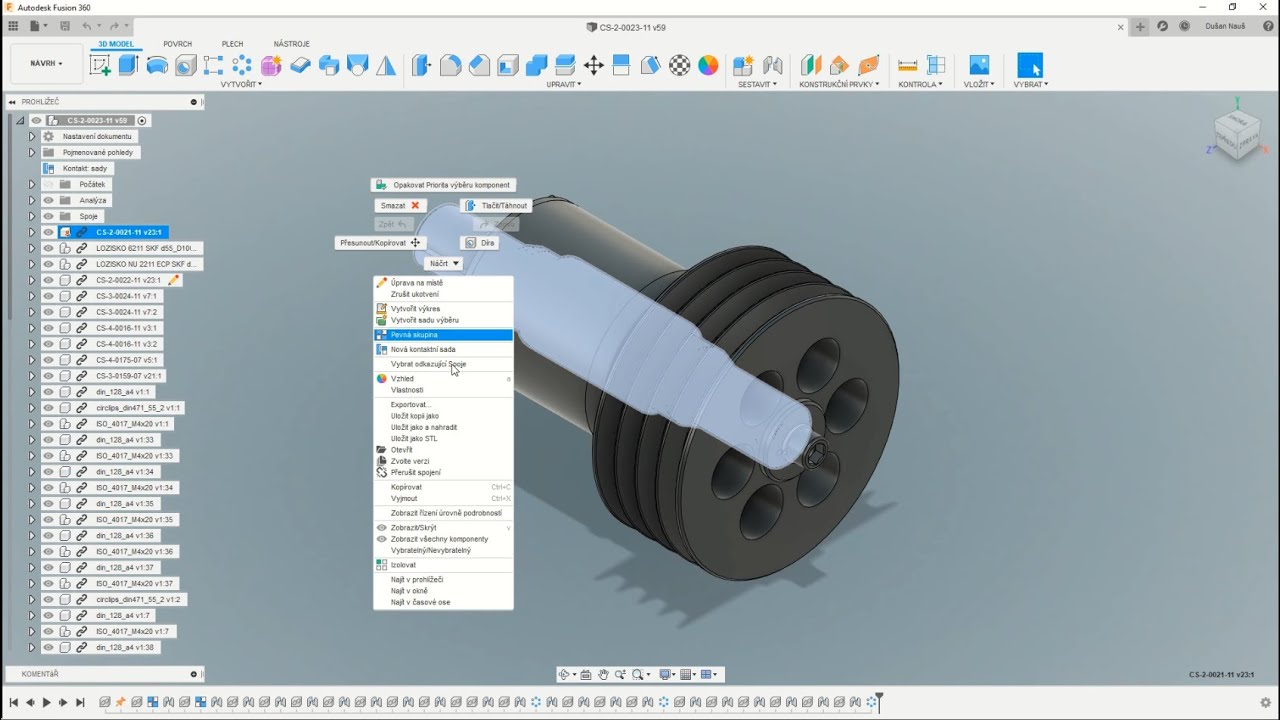Switch to the PLECH tab
The width and height of the screenshot is (1280, 720).
[x=232, y=44]
